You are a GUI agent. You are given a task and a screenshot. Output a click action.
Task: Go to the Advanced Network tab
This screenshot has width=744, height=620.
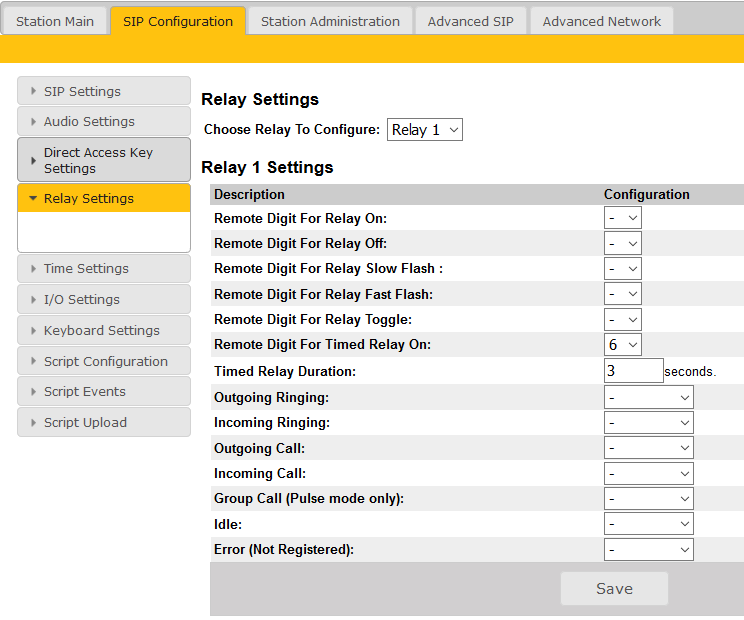(601, 21)
